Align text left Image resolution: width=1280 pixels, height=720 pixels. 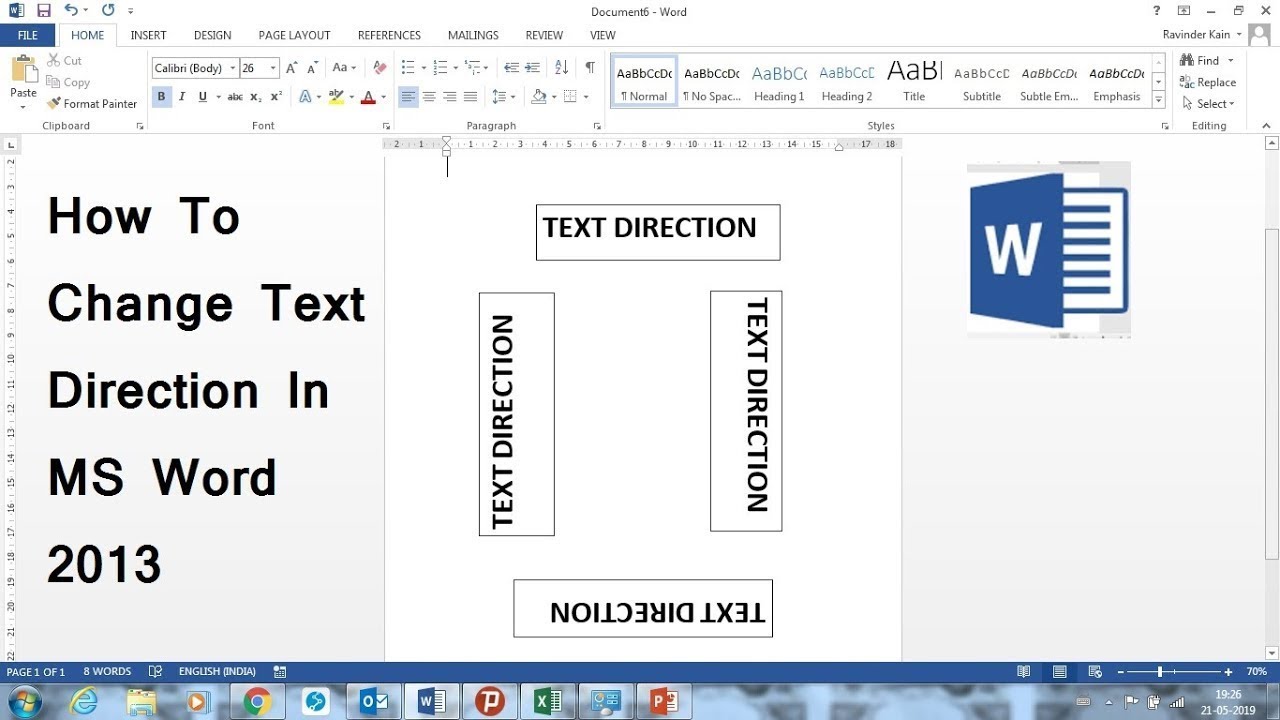(408, 97)
